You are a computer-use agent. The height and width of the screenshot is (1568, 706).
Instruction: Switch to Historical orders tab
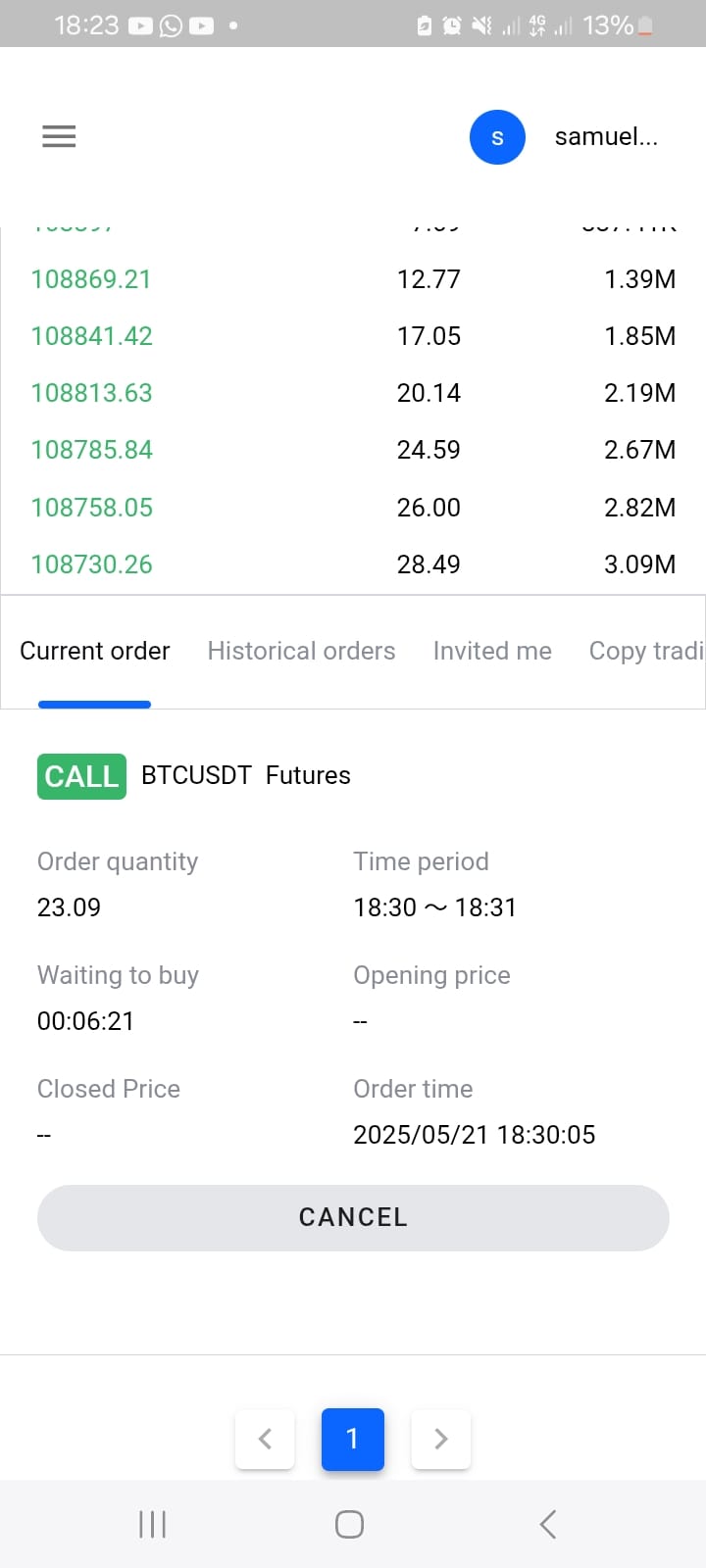(x=301, y=651)
